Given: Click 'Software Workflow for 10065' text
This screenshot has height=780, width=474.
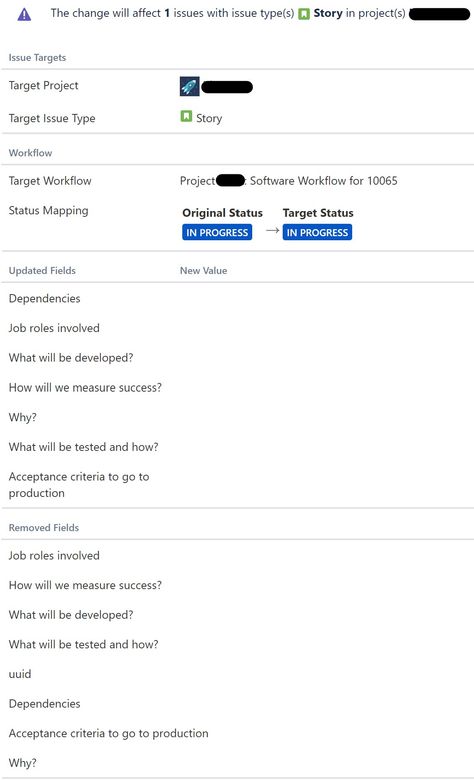Looking at the screenshot, I should (324, 181).
